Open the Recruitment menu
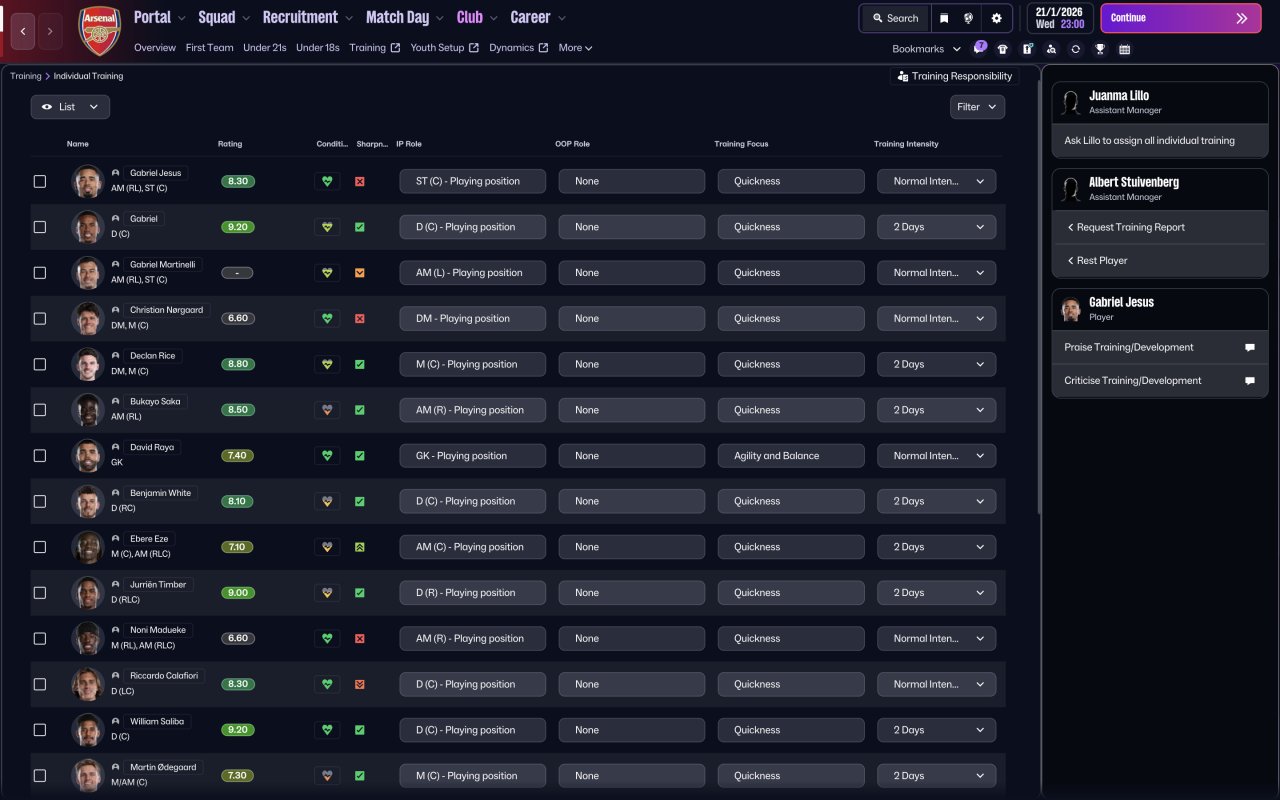 click(x=308, y=17)
